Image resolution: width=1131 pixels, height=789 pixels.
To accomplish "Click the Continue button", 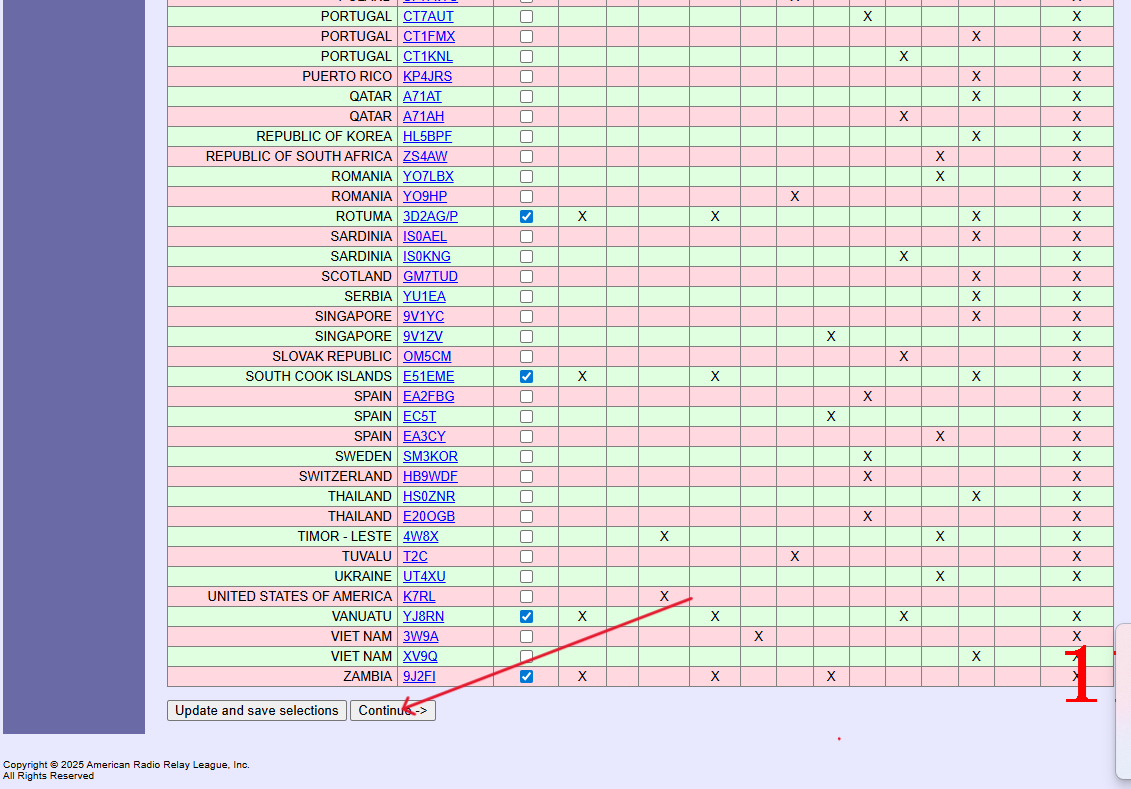I will tap(392, 711).
